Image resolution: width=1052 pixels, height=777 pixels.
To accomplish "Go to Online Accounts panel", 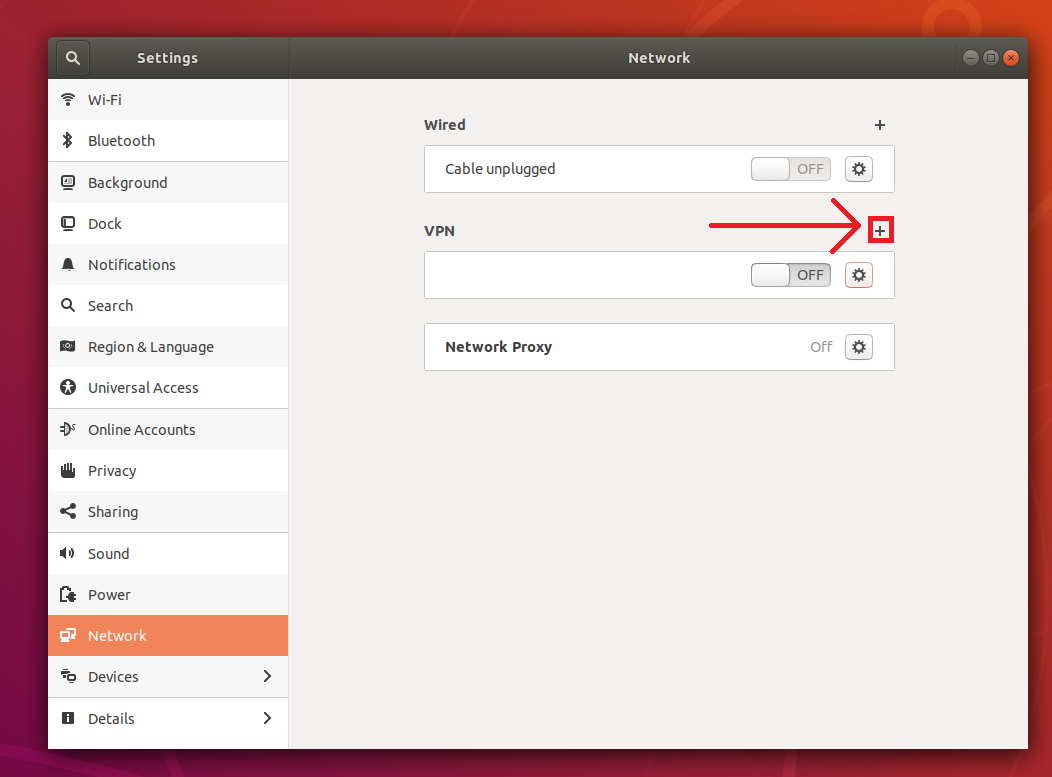I will (141, 430).
